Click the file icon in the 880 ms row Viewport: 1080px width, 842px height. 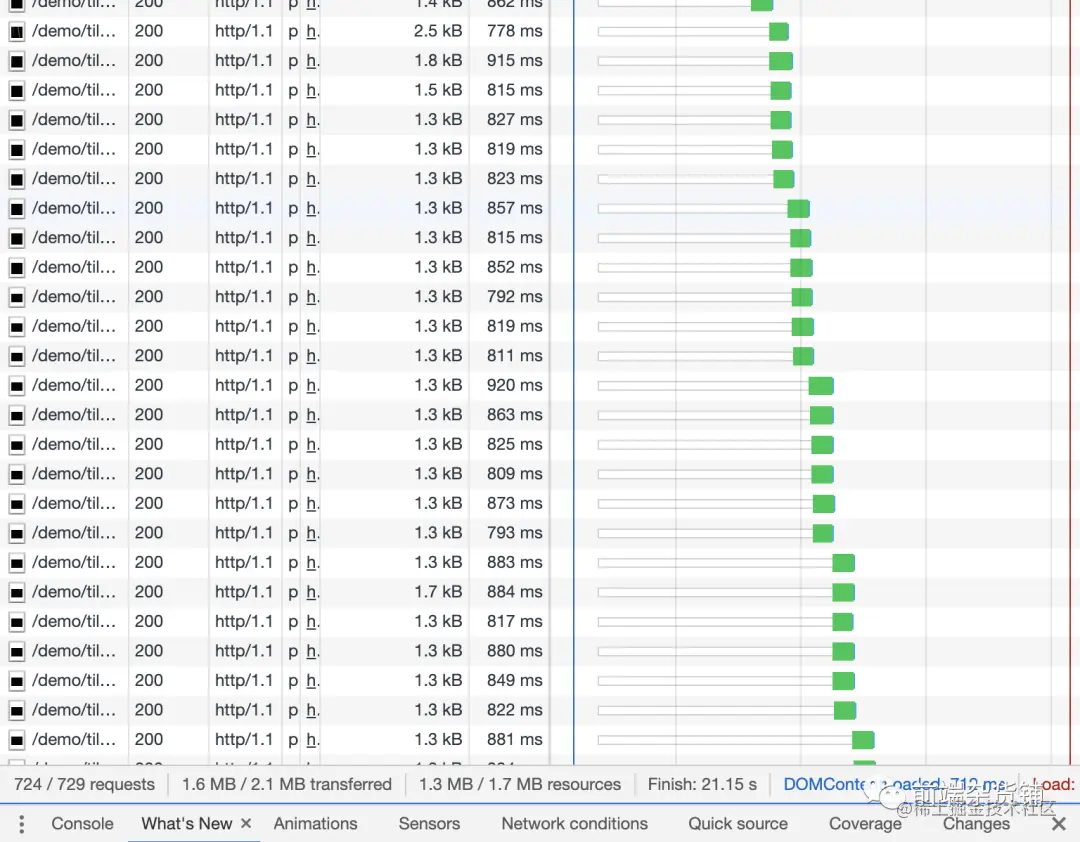click(17, 652)
